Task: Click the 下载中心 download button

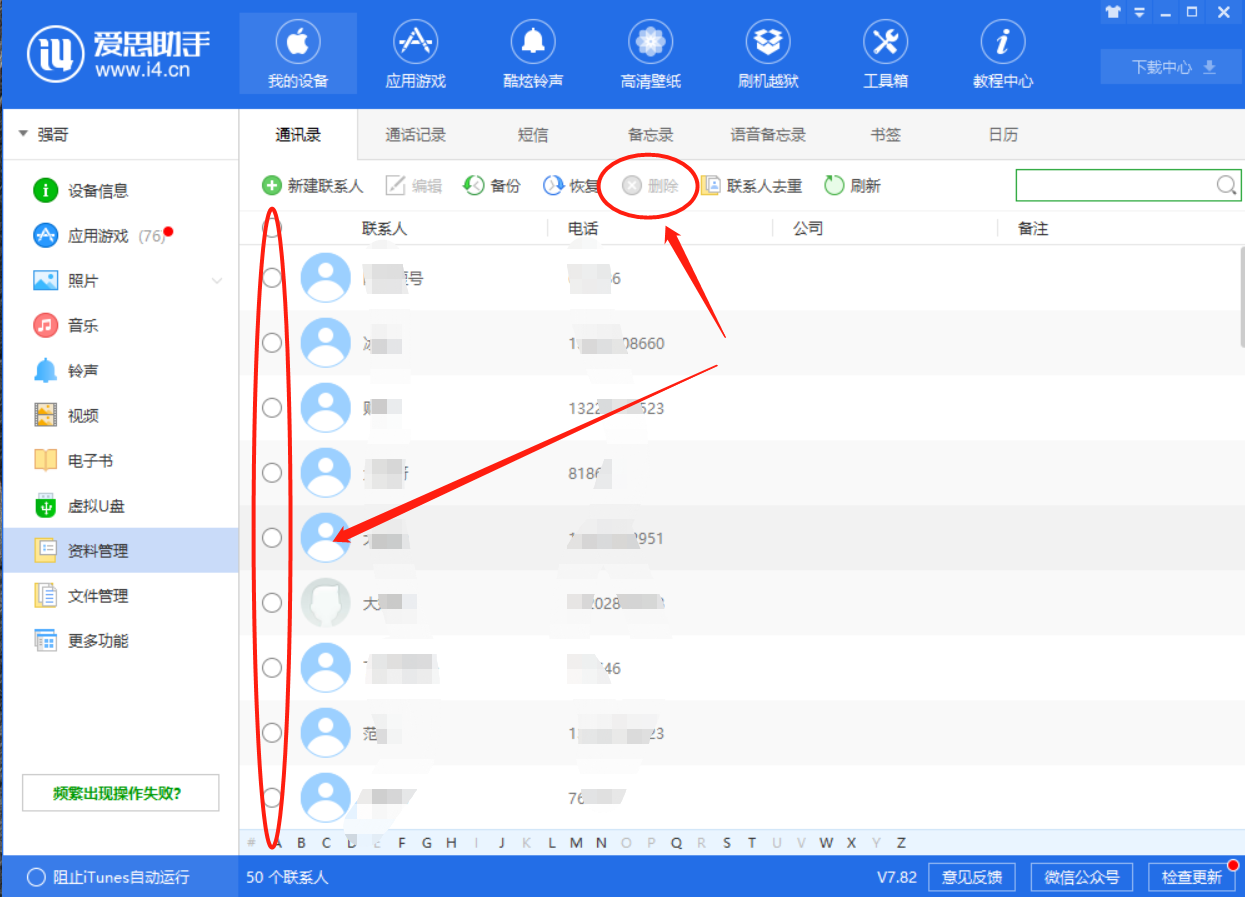Action: click(x=1173, y=67)
